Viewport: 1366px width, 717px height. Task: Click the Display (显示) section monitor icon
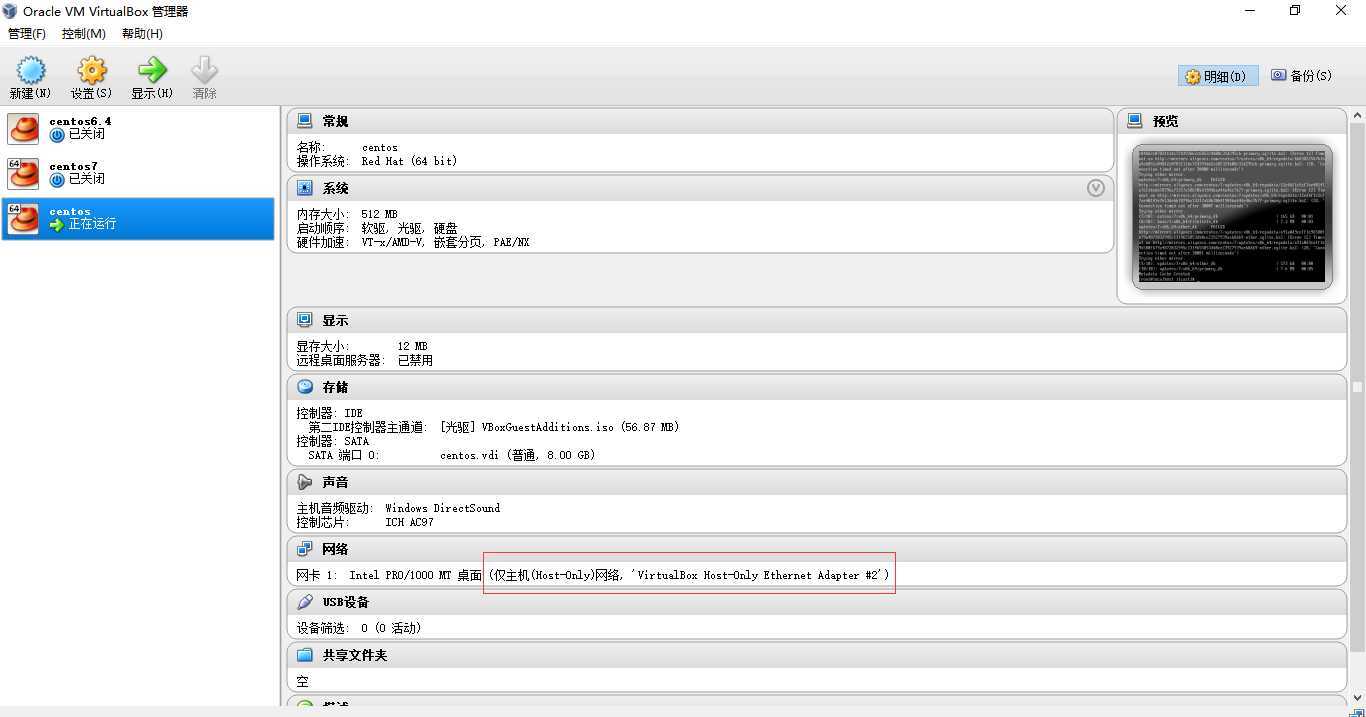click(305, 320)
